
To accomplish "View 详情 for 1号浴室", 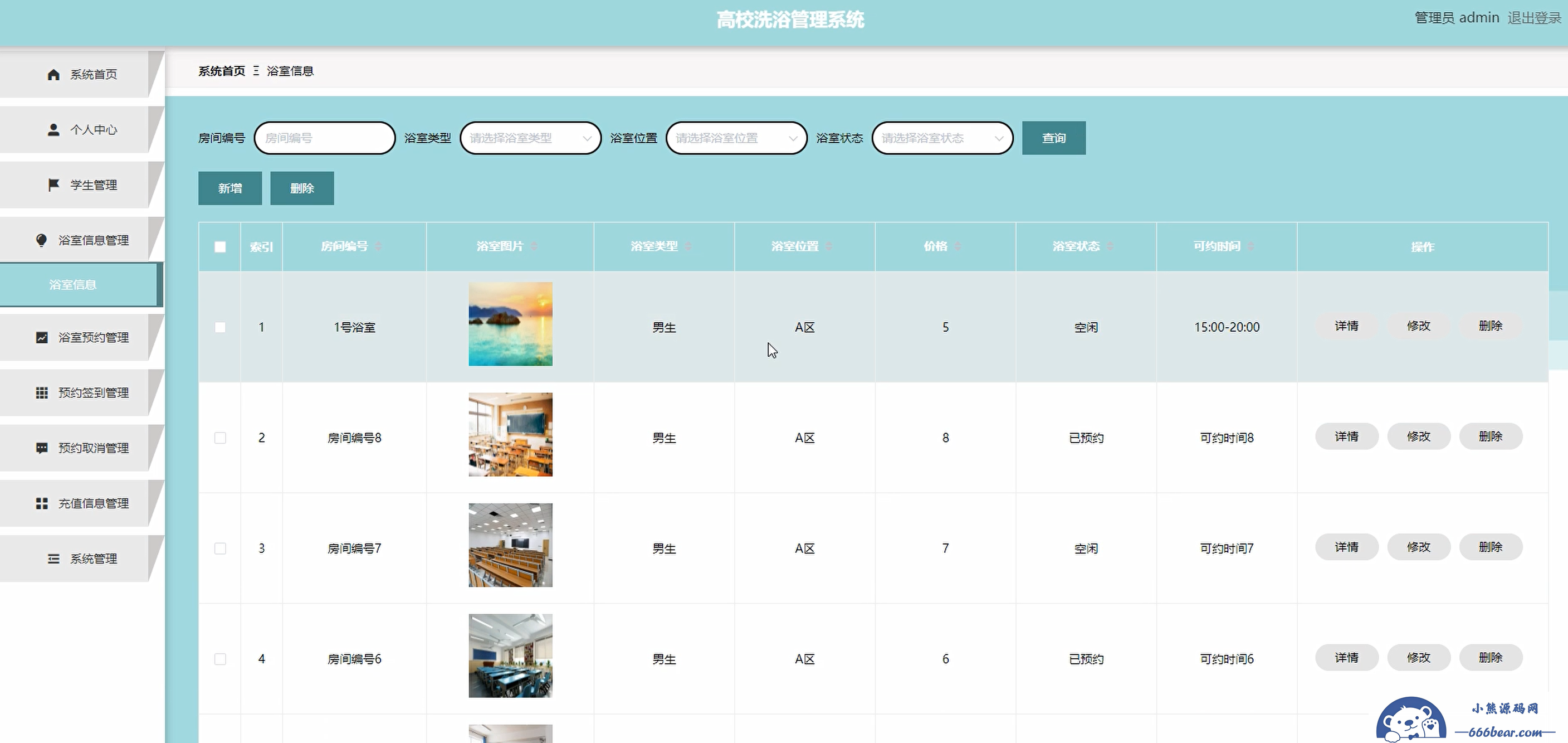I will tap(1346, 326).
